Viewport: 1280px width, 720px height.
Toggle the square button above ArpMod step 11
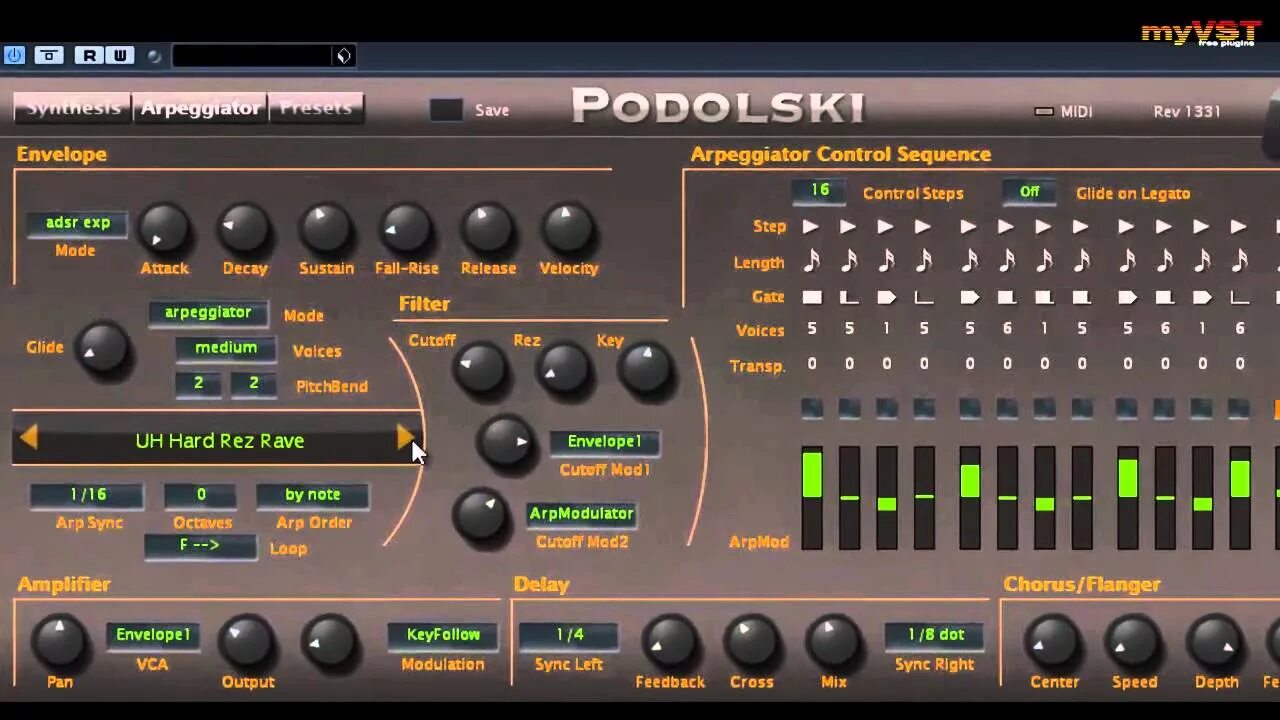tap(1202, 408)
